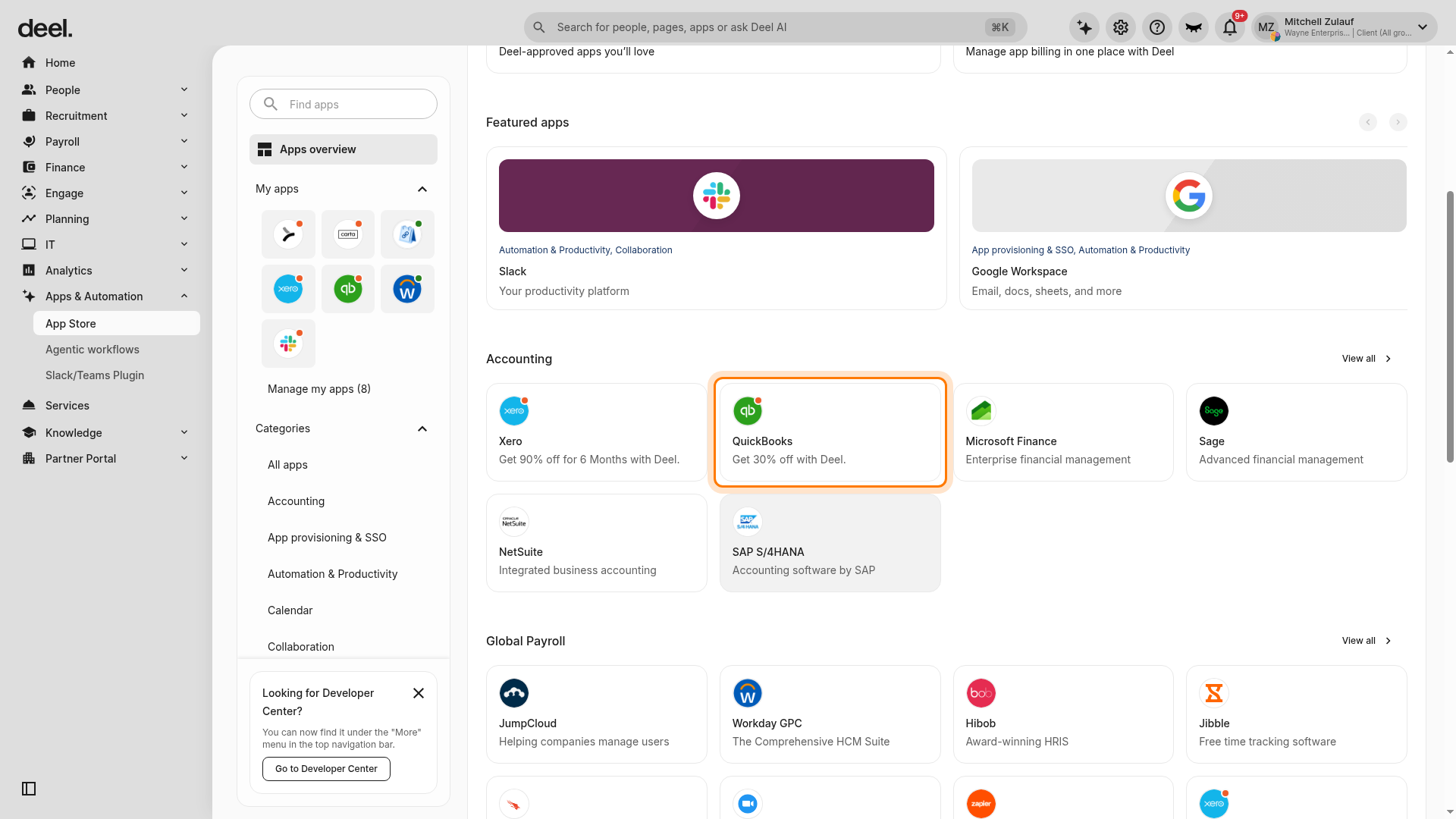This screenshot has width=1456, height=819.
Task: Open Manage my apps (8)
Action: point(319,389)
